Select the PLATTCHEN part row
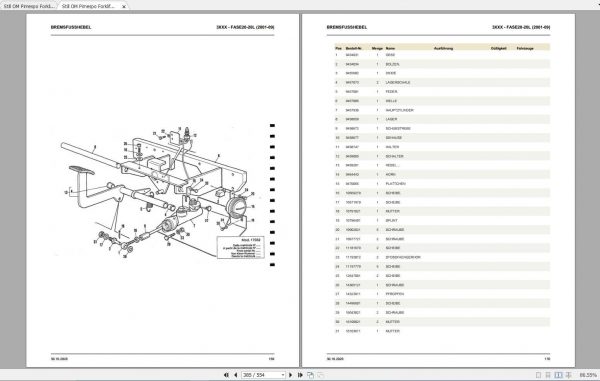Viewport: 600px width, 381px height. (442, 184)
